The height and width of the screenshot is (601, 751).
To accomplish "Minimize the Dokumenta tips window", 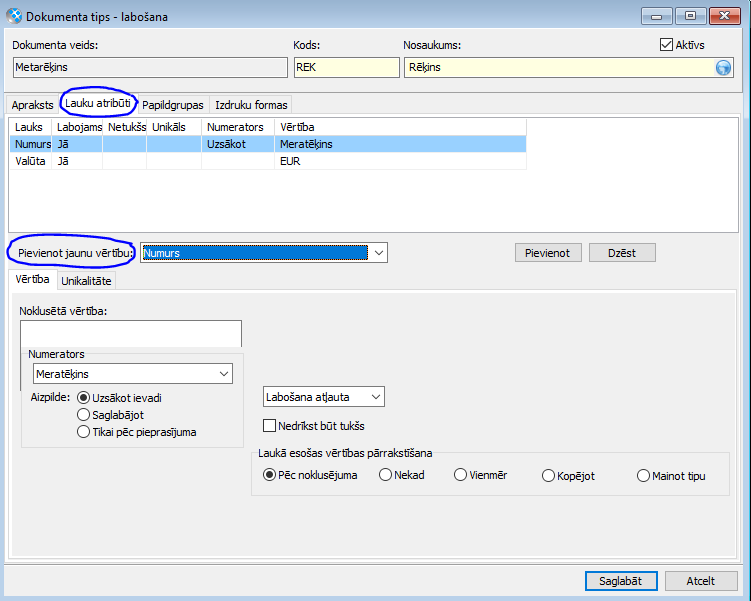I will coord(657,16).
